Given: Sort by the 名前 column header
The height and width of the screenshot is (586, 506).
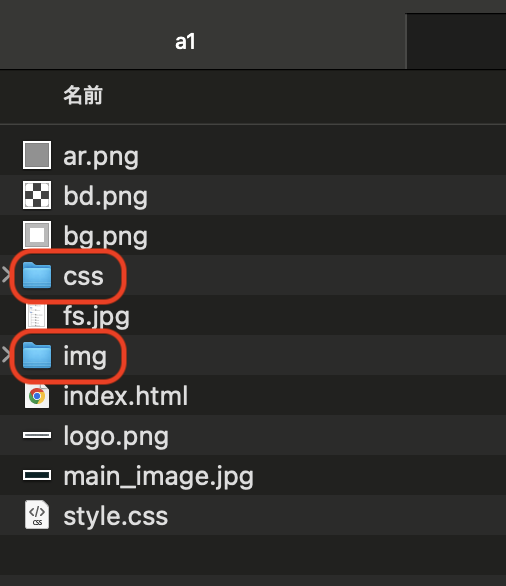Looking at the screenshot, I should [83, 95].
